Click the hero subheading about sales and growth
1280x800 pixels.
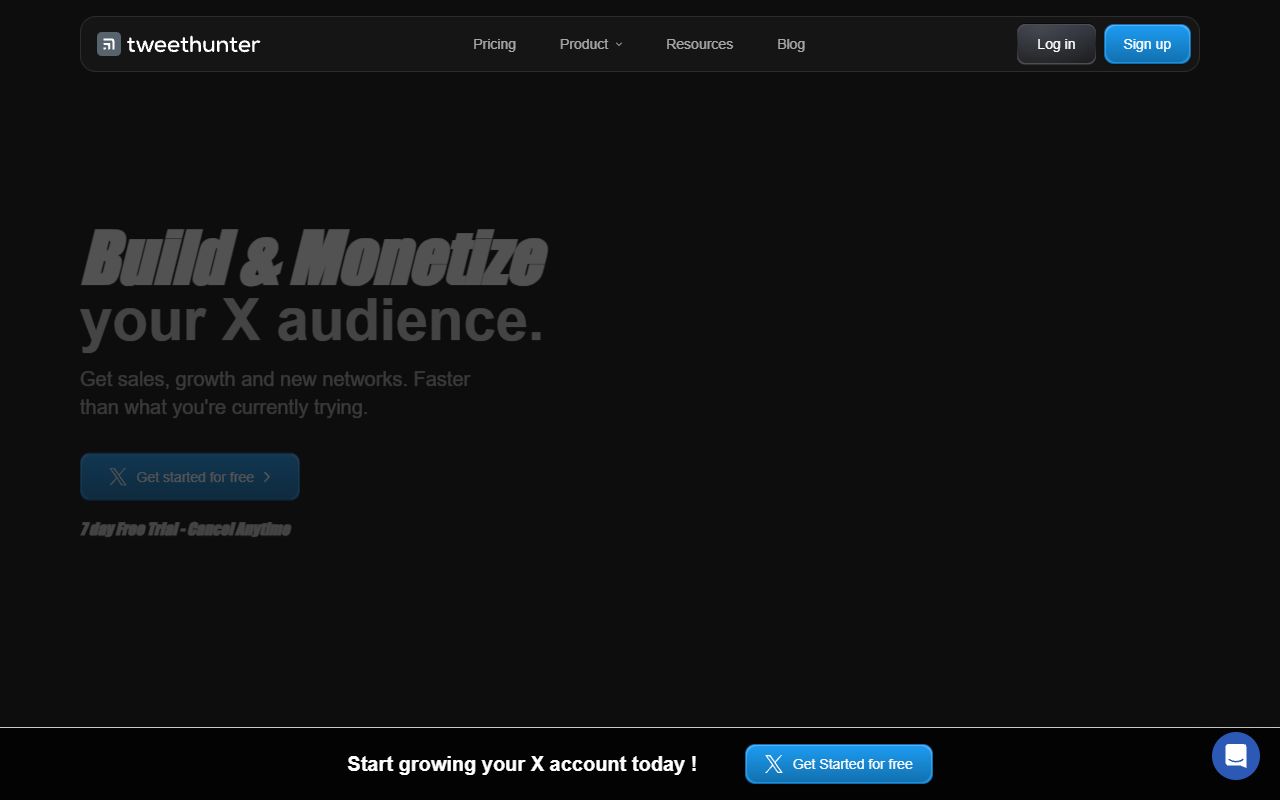[275, 393]
